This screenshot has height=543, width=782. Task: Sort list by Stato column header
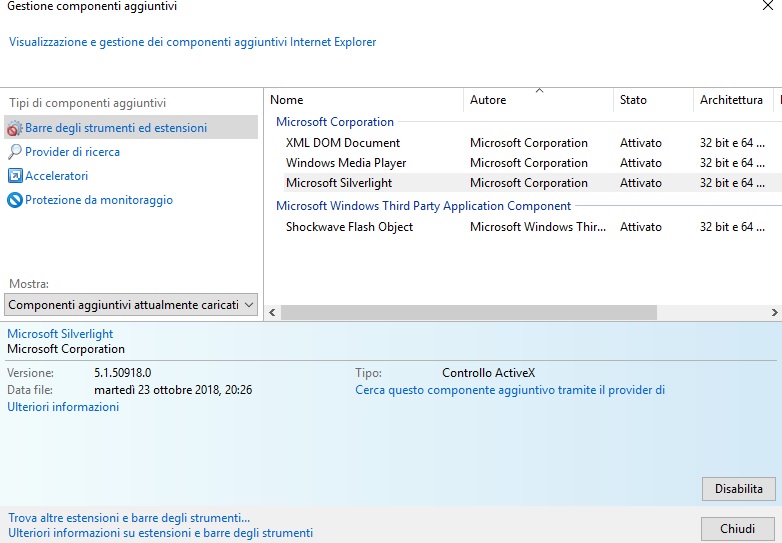[x=653, y=100]
